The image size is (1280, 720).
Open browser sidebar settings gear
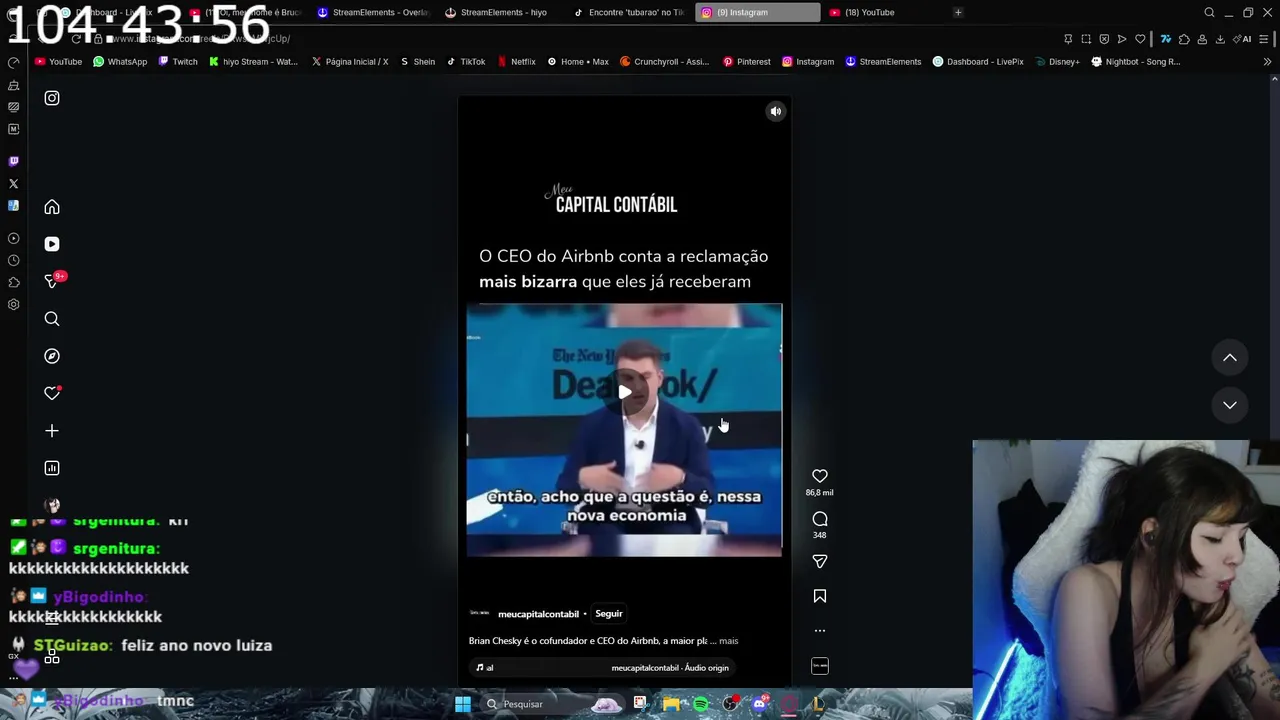pyautogui.click(x=13, y=305)
